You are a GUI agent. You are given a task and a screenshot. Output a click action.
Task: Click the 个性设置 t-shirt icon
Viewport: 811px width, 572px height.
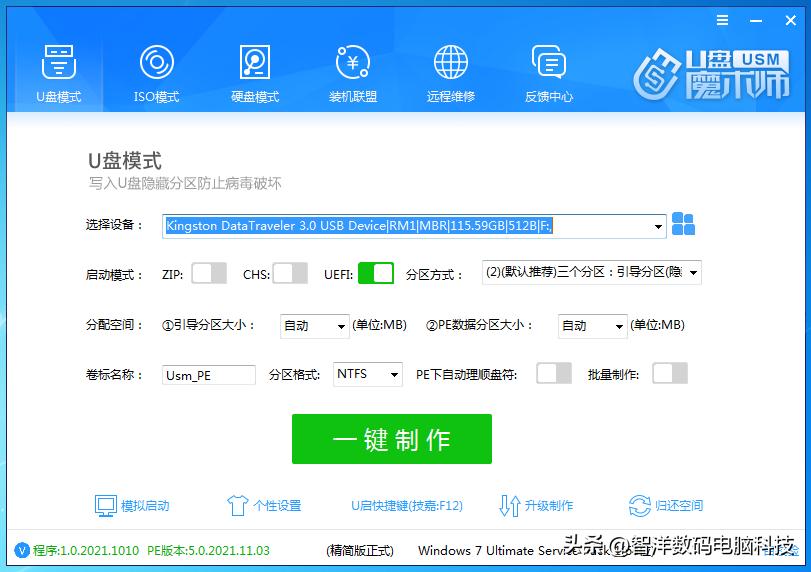pyautogui.click(x=238, y=505)
